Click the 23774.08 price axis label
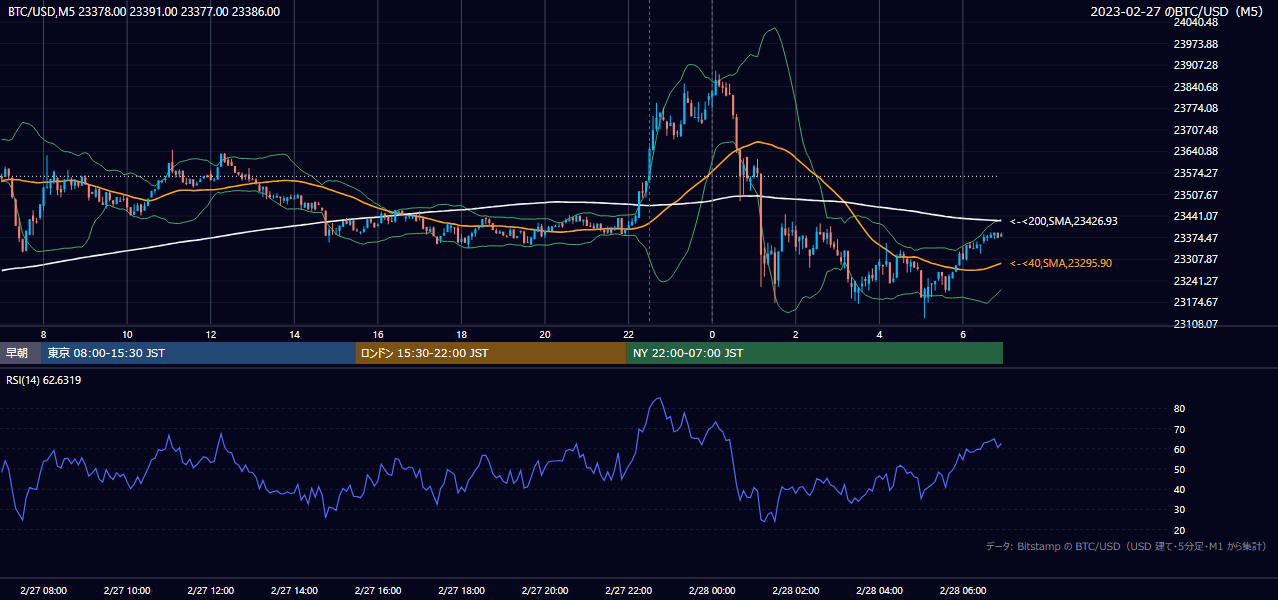This screenshot has height=600, width=1278. [1196, 108]
